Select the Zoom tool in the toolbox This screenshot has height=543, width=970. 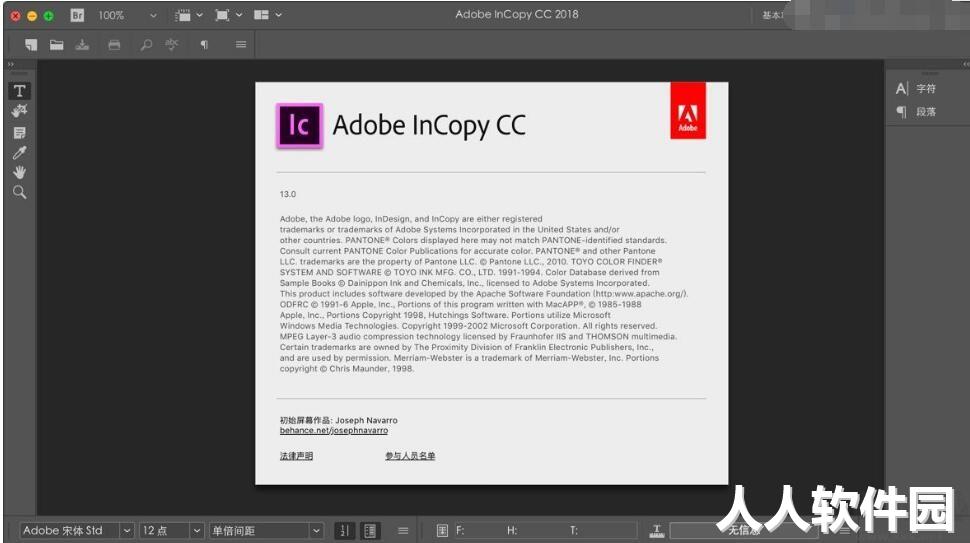[19, 192]
